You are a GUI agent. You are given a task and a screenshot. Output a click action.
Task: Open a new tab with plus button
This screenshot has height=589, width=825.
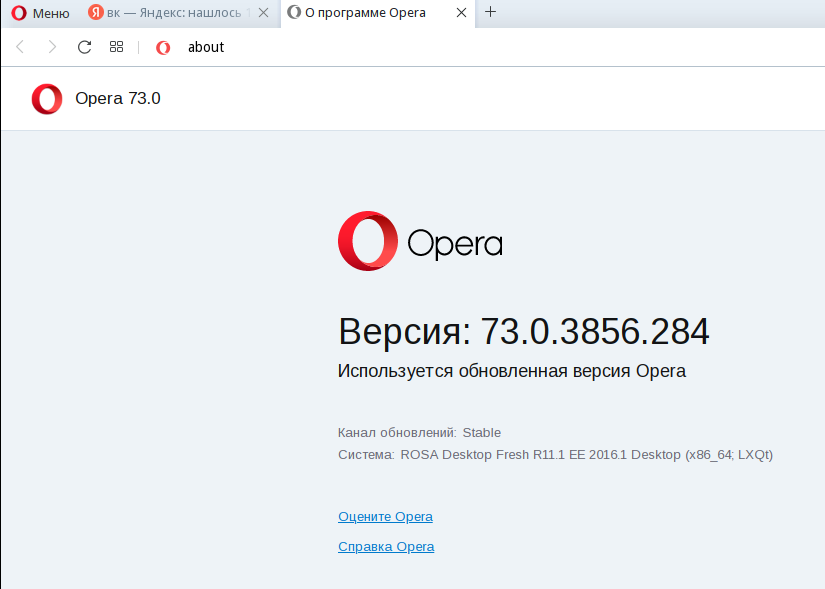pyautogui.click(x=490, y=12)
